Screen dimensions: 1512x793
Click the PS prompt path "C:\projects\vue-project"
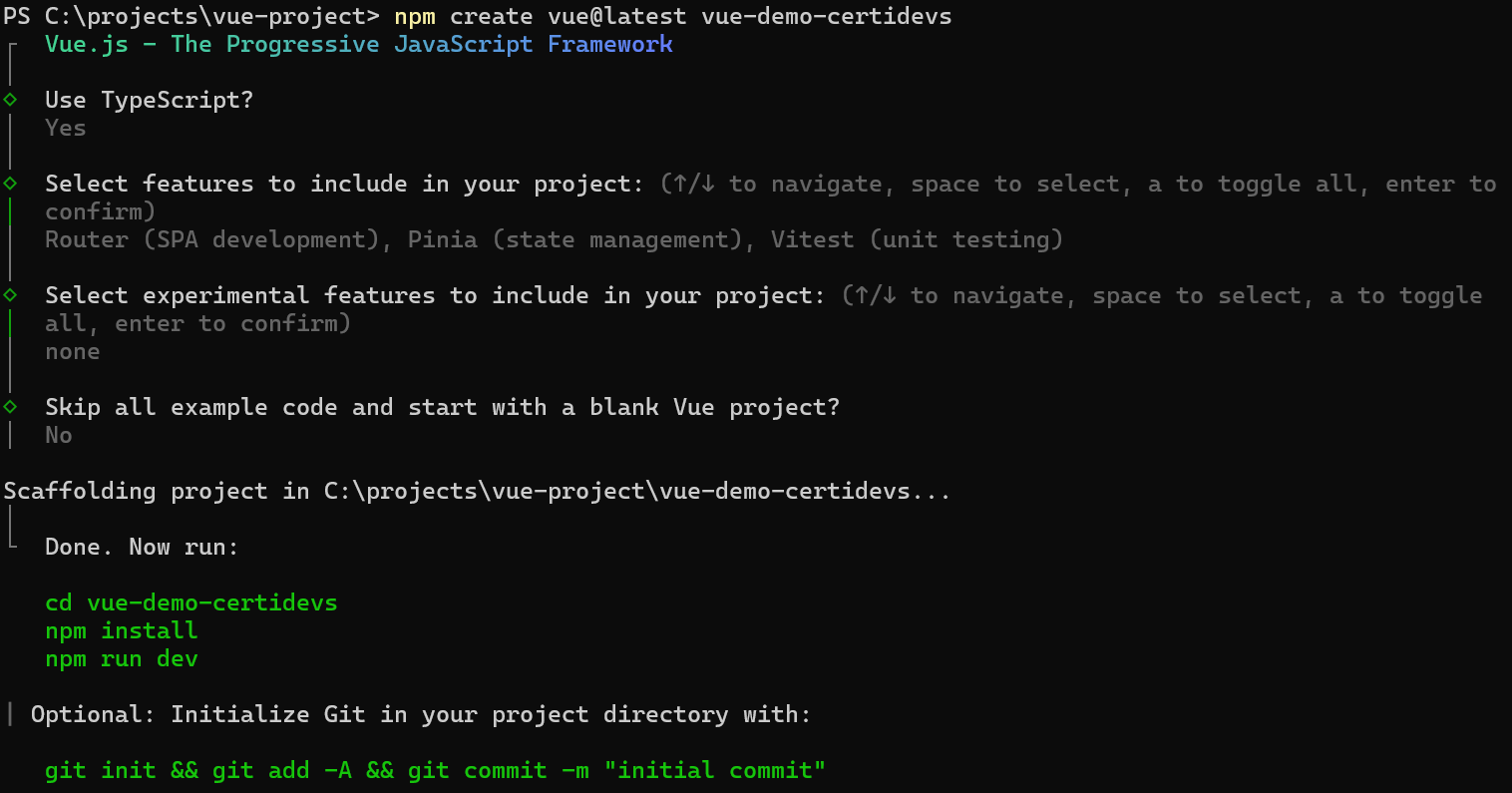pyautogui.click(x=211, y=17)
